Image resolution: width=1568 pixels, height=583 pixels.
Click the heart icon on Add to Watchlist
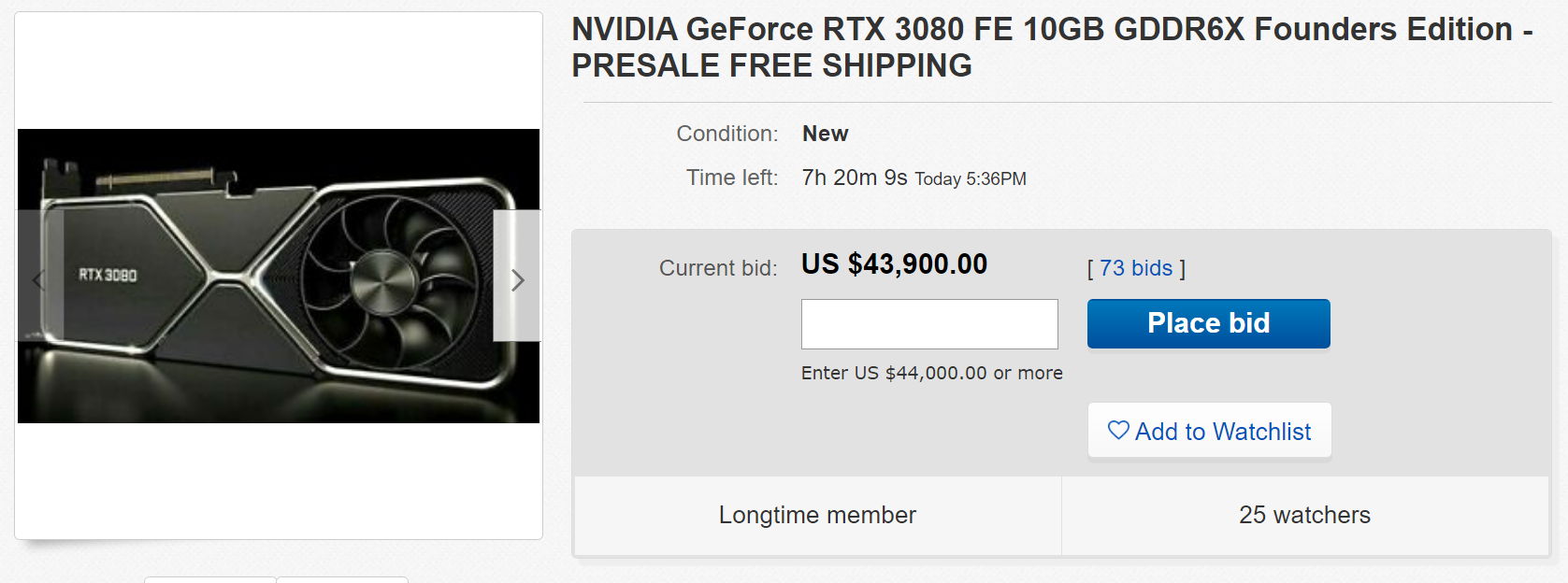1117,430
